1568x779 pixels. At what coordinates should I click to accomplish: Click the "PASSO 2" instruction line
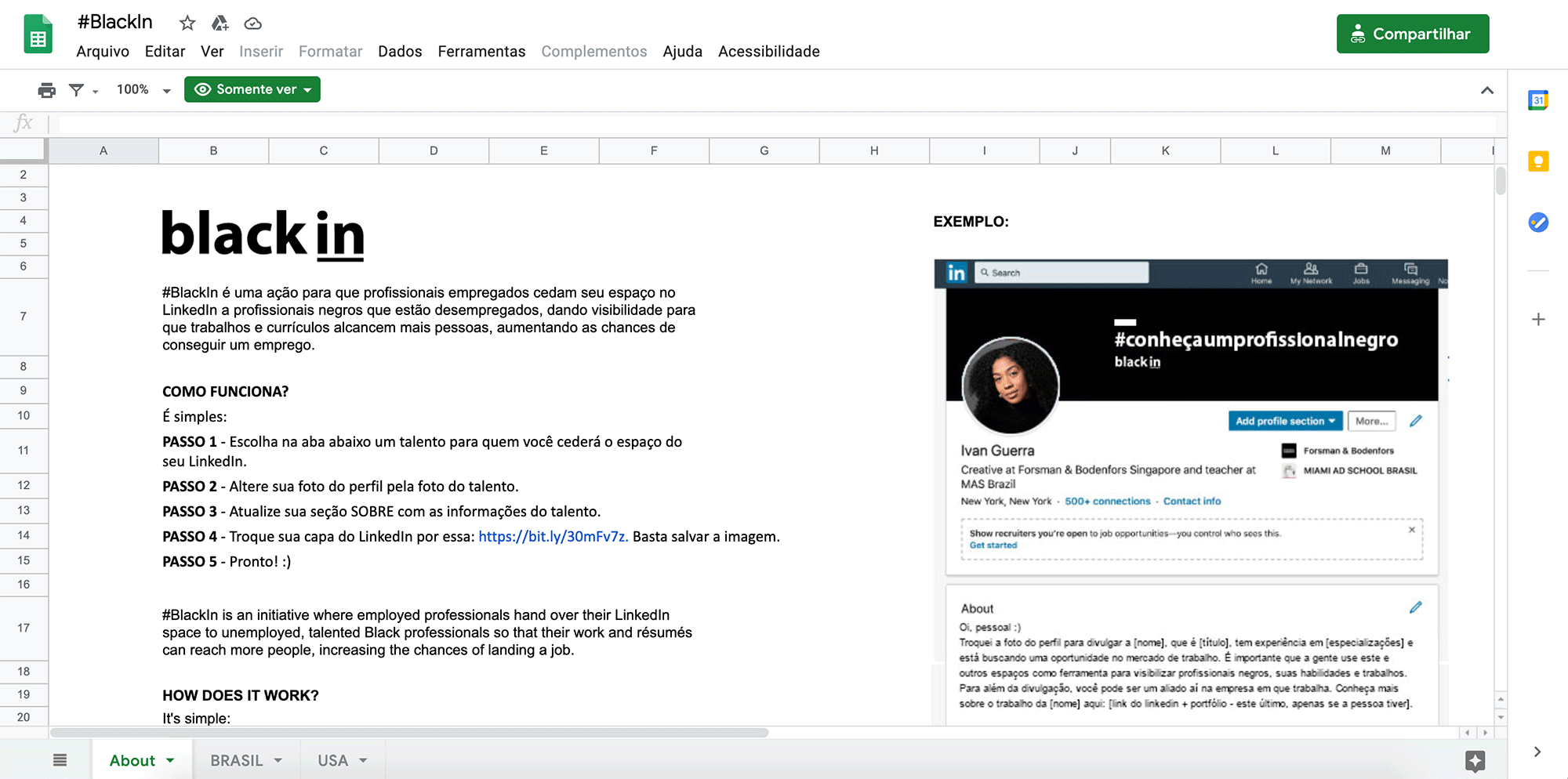pyautogui.click(x=340, y=487)
